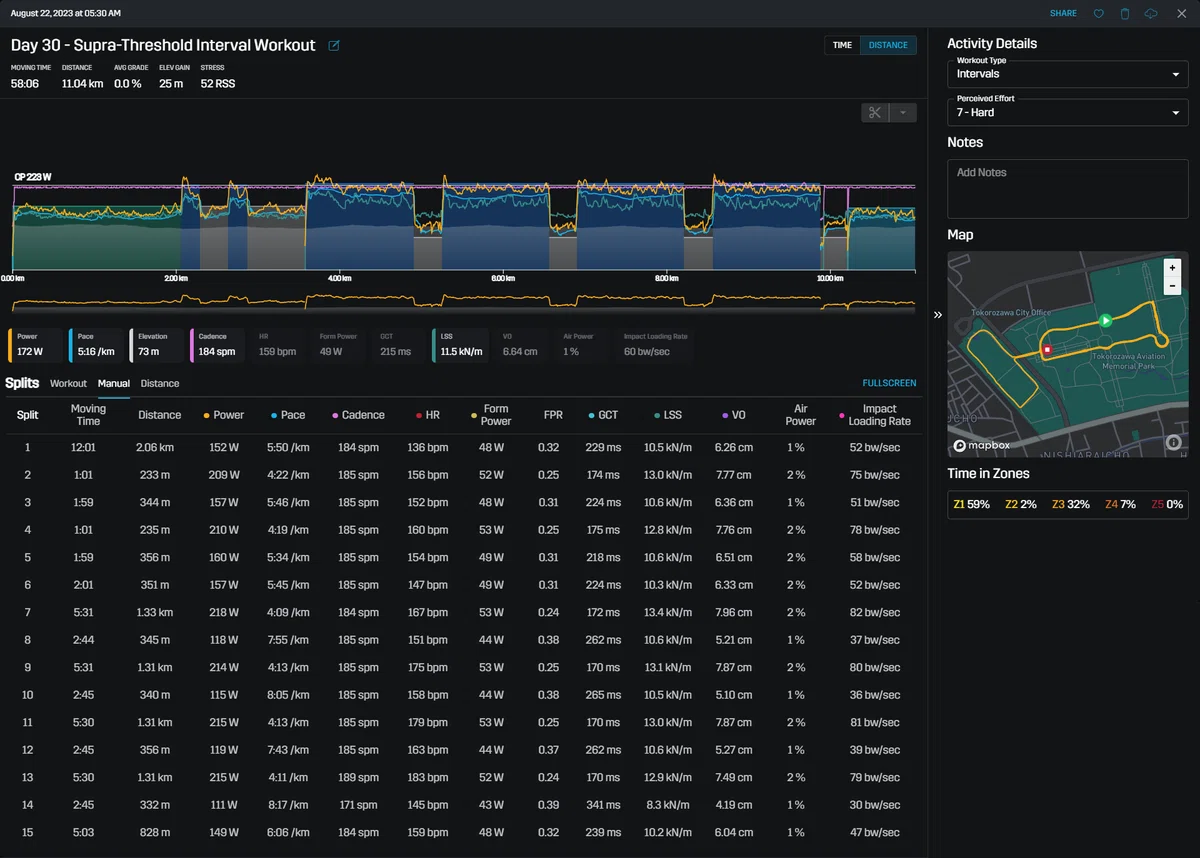Image resolution: width=1200 pixels, height=858 pixels.
Task: Open the map info icon
Action: coord(1173,443)
